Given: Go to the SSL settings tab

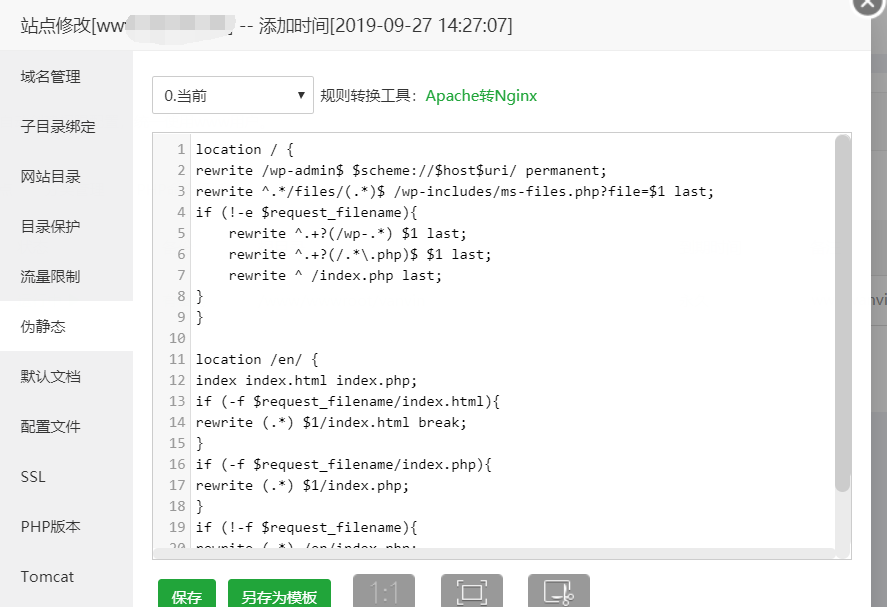Looking at the screenshot, I should 33,477.
